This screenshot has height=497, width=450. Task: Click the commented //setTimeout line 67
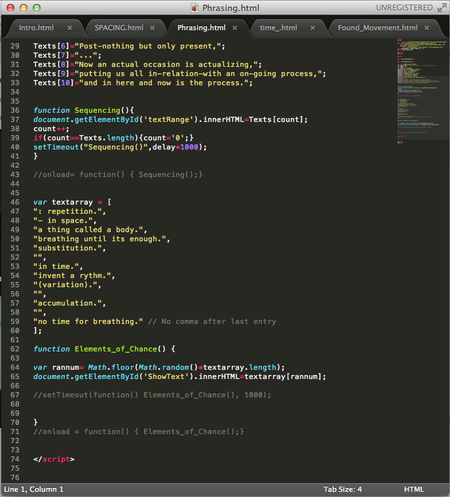pyautogui.click(x=152, y=395)
